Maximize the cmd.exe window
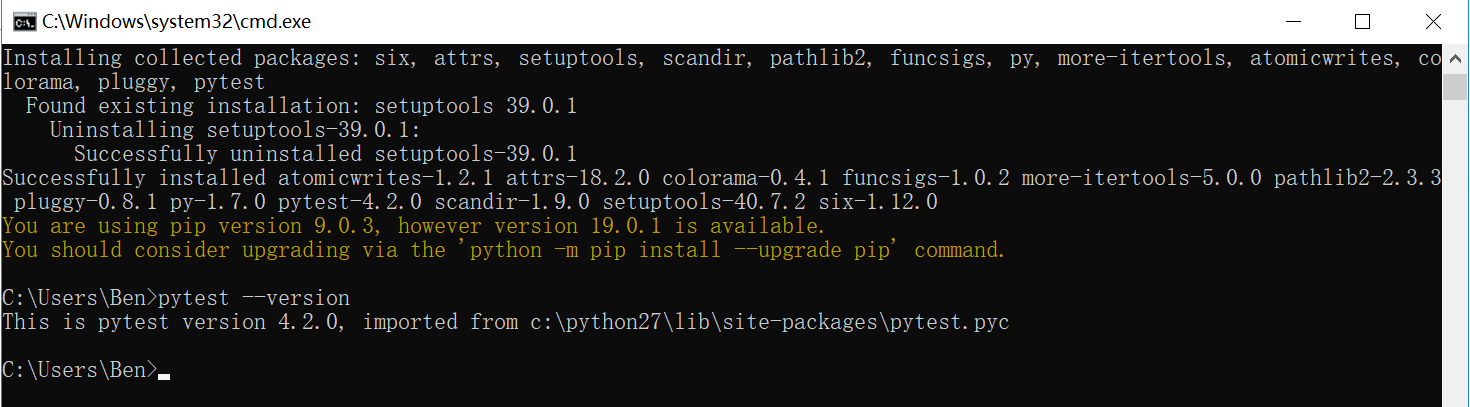 (1361, 21)
